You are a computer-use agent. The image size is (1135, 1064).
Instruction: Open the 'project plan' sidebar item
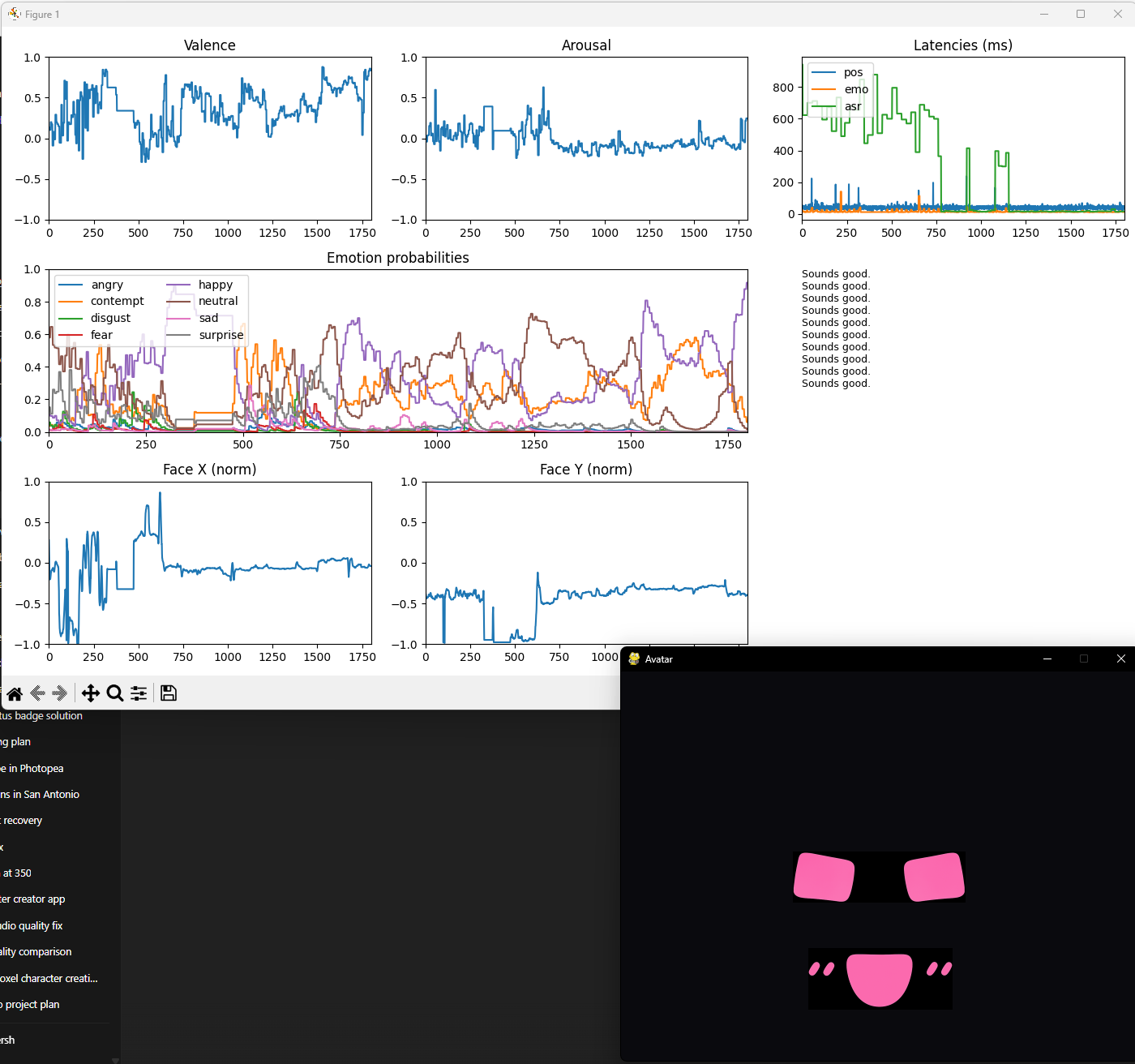pyautogui.click(x=31, y=1005)
